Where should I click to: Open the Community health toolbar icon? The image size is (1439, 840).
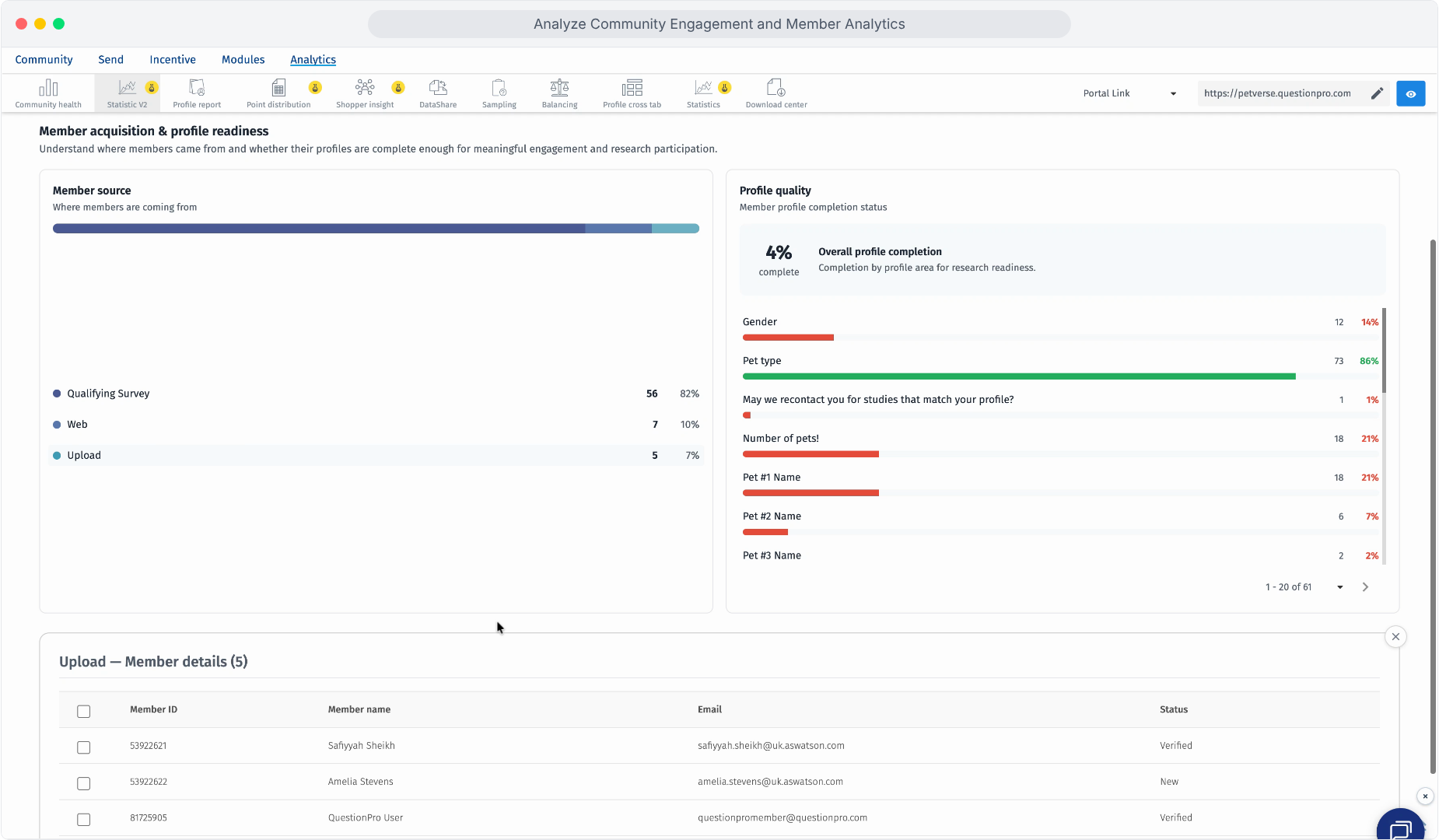tap(48, 93)
